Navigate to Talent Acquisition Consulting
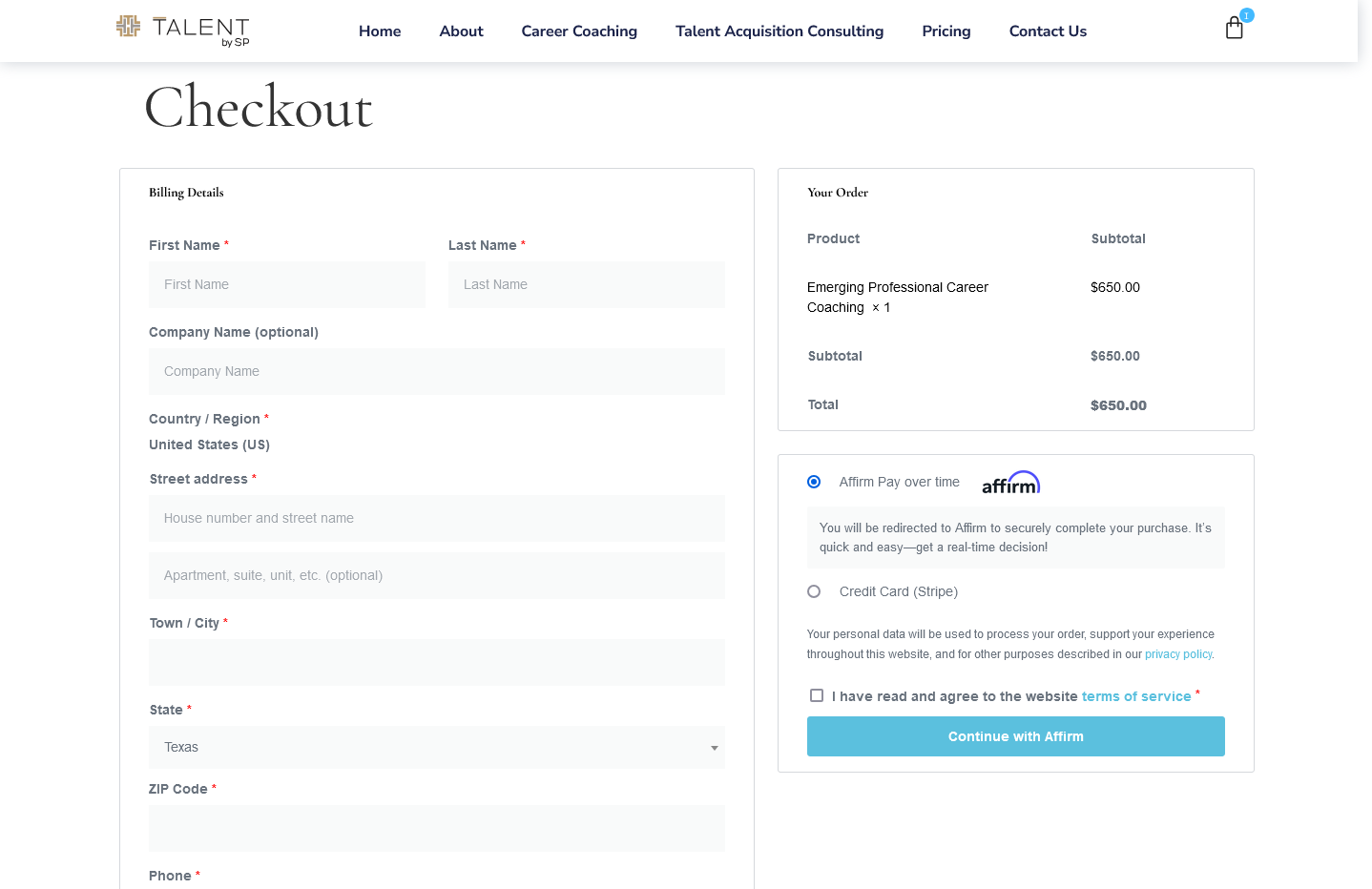 tap(779, 31)
